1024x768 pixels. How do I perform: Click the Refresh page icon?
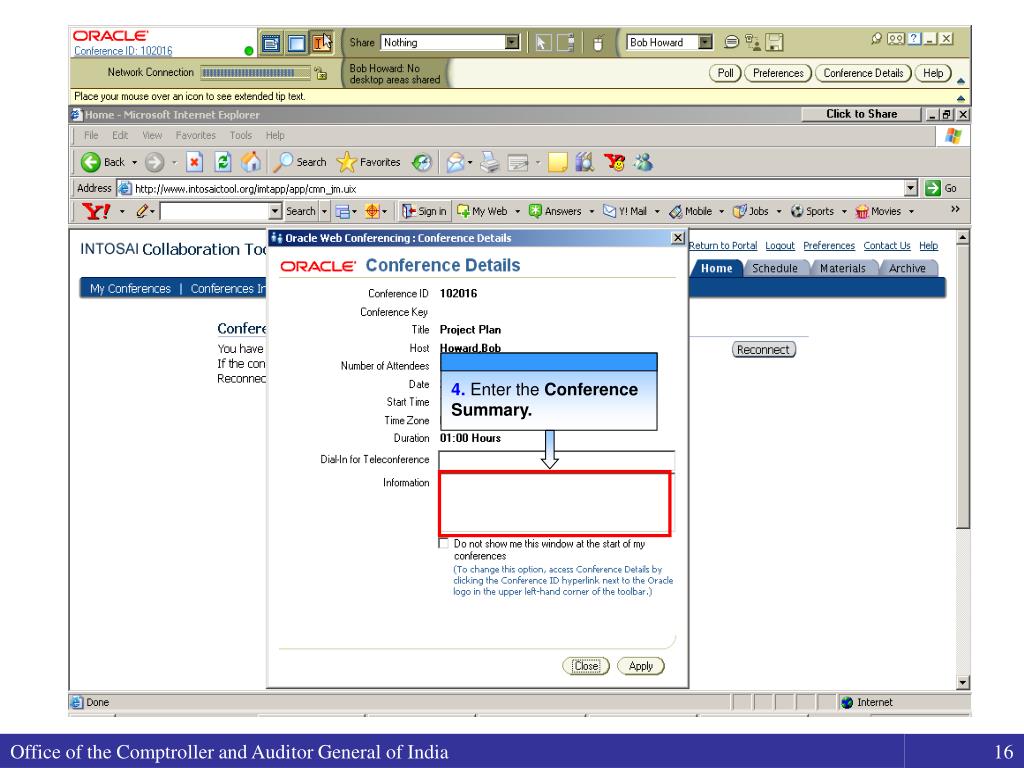(x=223, y=162)
